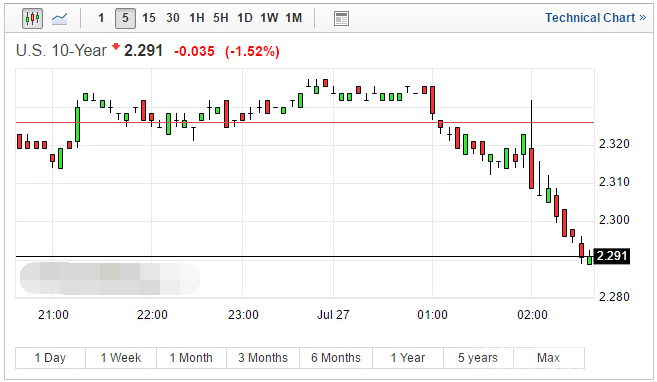Click the 2.310 axis label
This screenshot has width=657, height=382.
coord(614,182)
